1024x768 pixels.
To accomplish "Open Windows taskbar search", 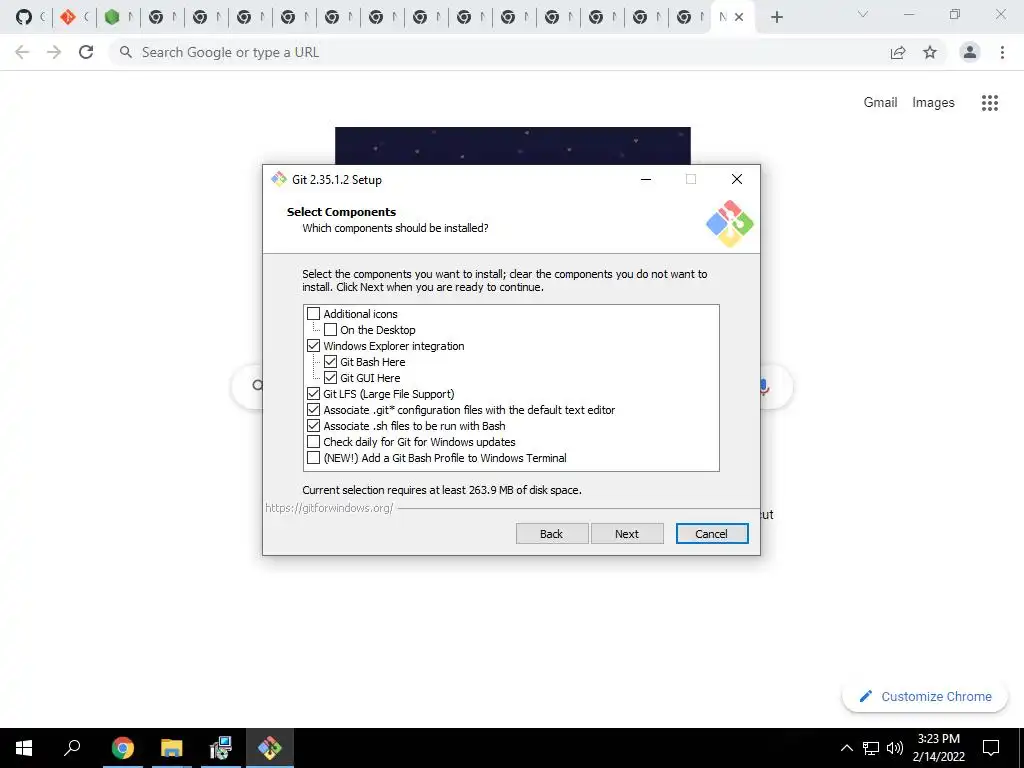I will 72,748.
